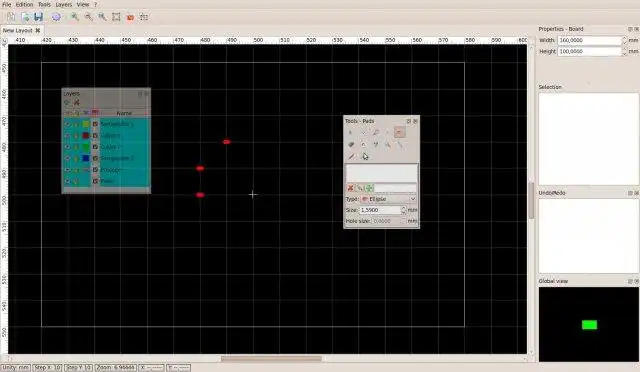Select the New Layout tab
640x372 pixels.
pyautogui.click(x=18, y=31)
